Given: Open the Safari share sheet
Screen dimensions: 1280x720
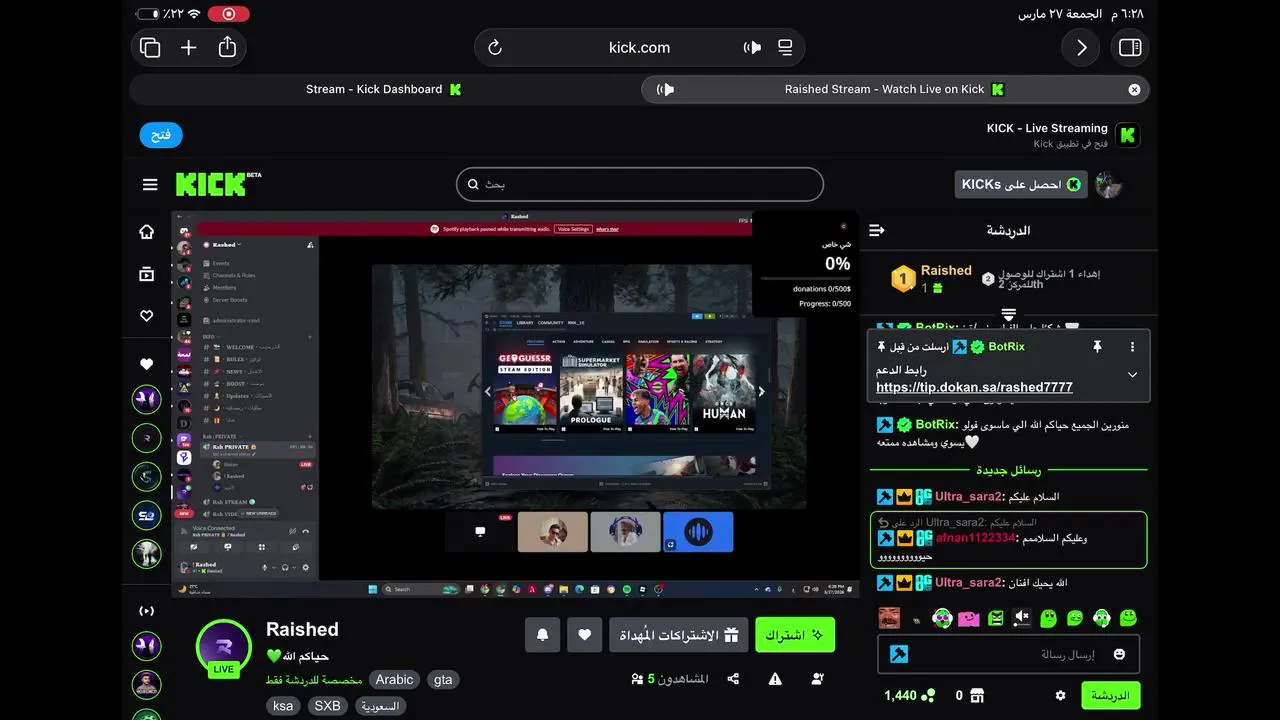Looking at the screenshot, I should tap(227, 46).
